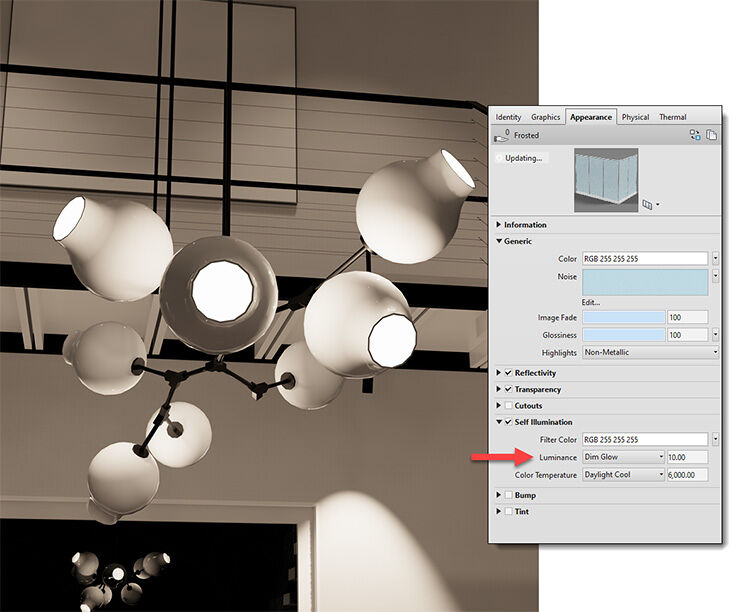Enable the Bump checkbox
The image size is (750, 612).
(x=508, y=495)
